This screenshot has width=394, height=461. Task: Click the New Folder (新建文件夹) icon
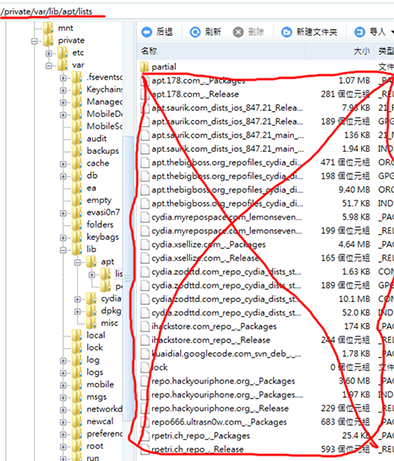pos(286,32)
